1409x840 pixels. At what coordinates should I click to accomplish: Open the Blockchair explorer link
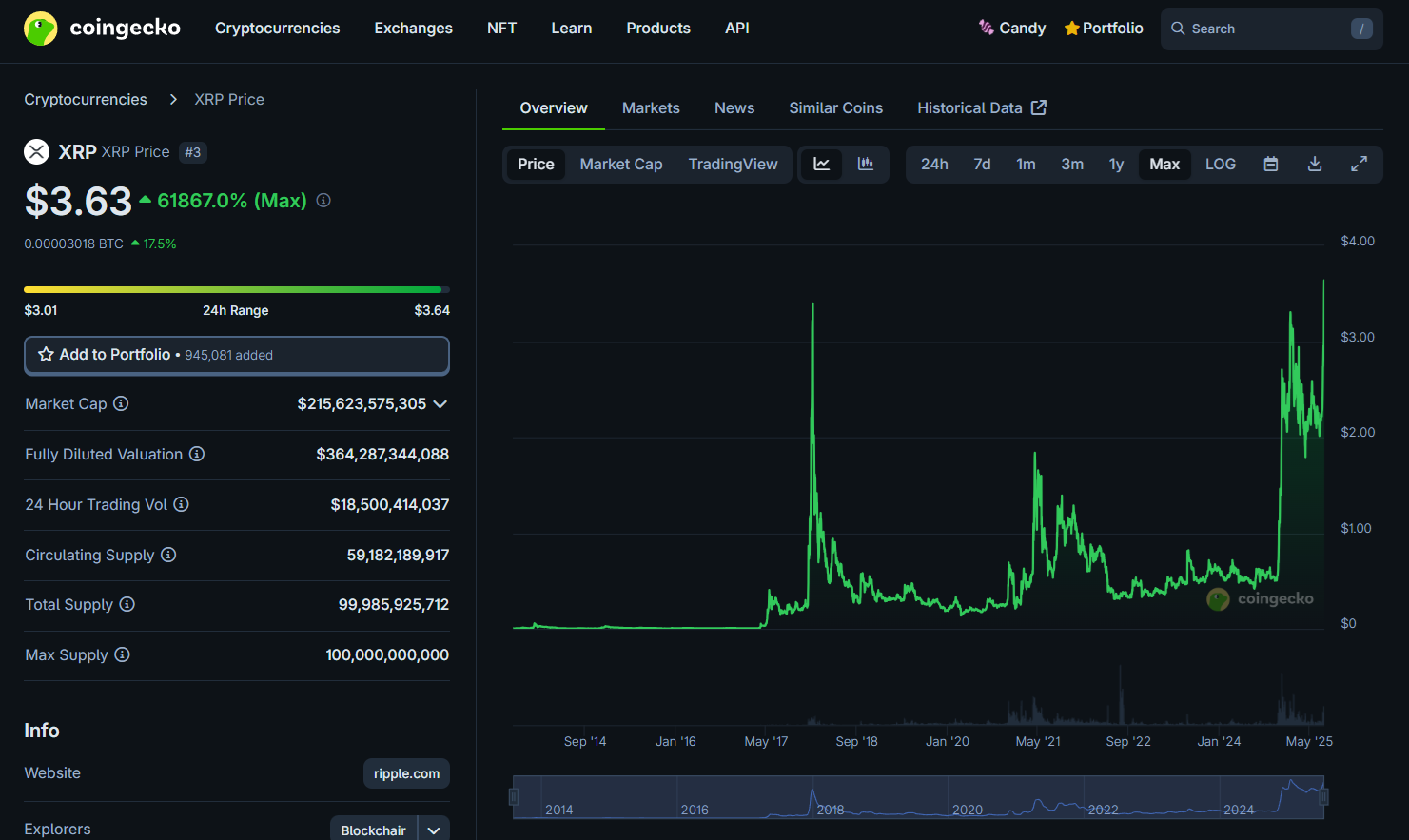pyautogui.click(x=373, y=830)
